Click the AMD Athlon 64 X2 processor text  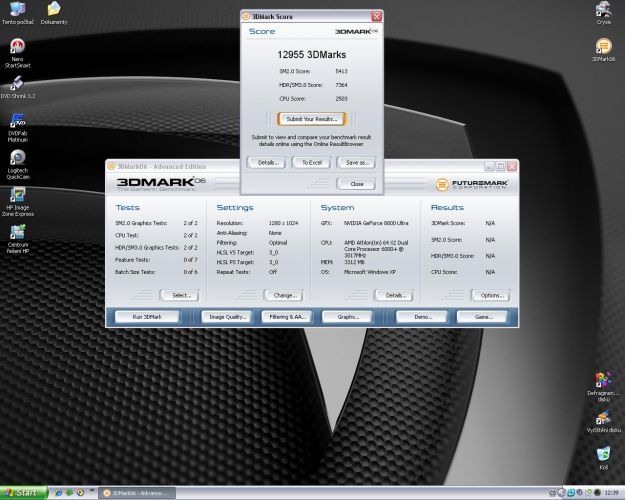tap(376, 249)
